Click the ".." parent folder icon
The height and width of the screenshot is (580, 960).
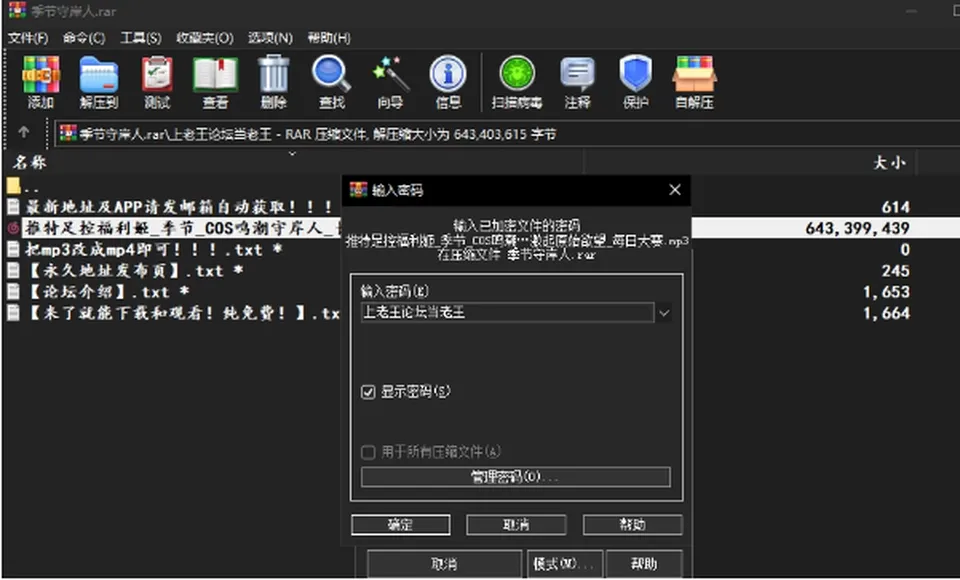click(13, 186)
